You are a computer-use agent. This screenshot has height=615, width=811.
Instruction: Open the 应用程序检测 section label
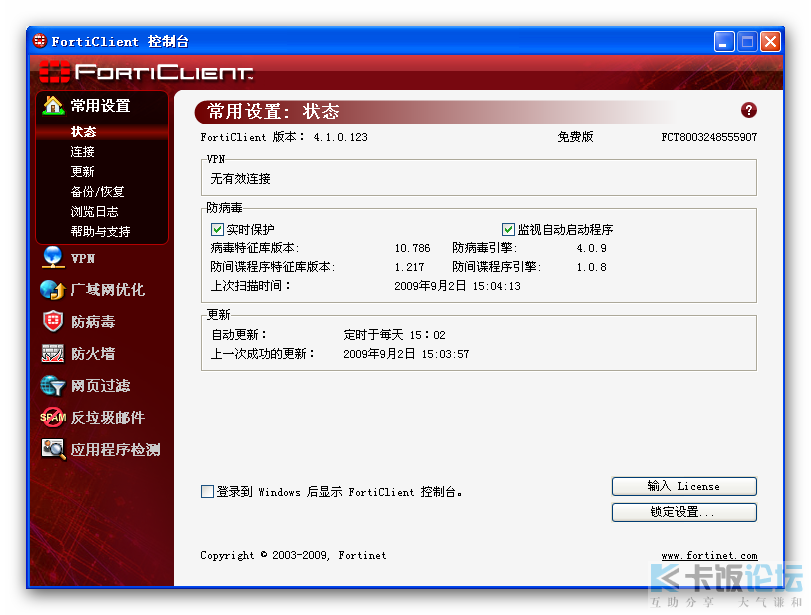(115, 449)
